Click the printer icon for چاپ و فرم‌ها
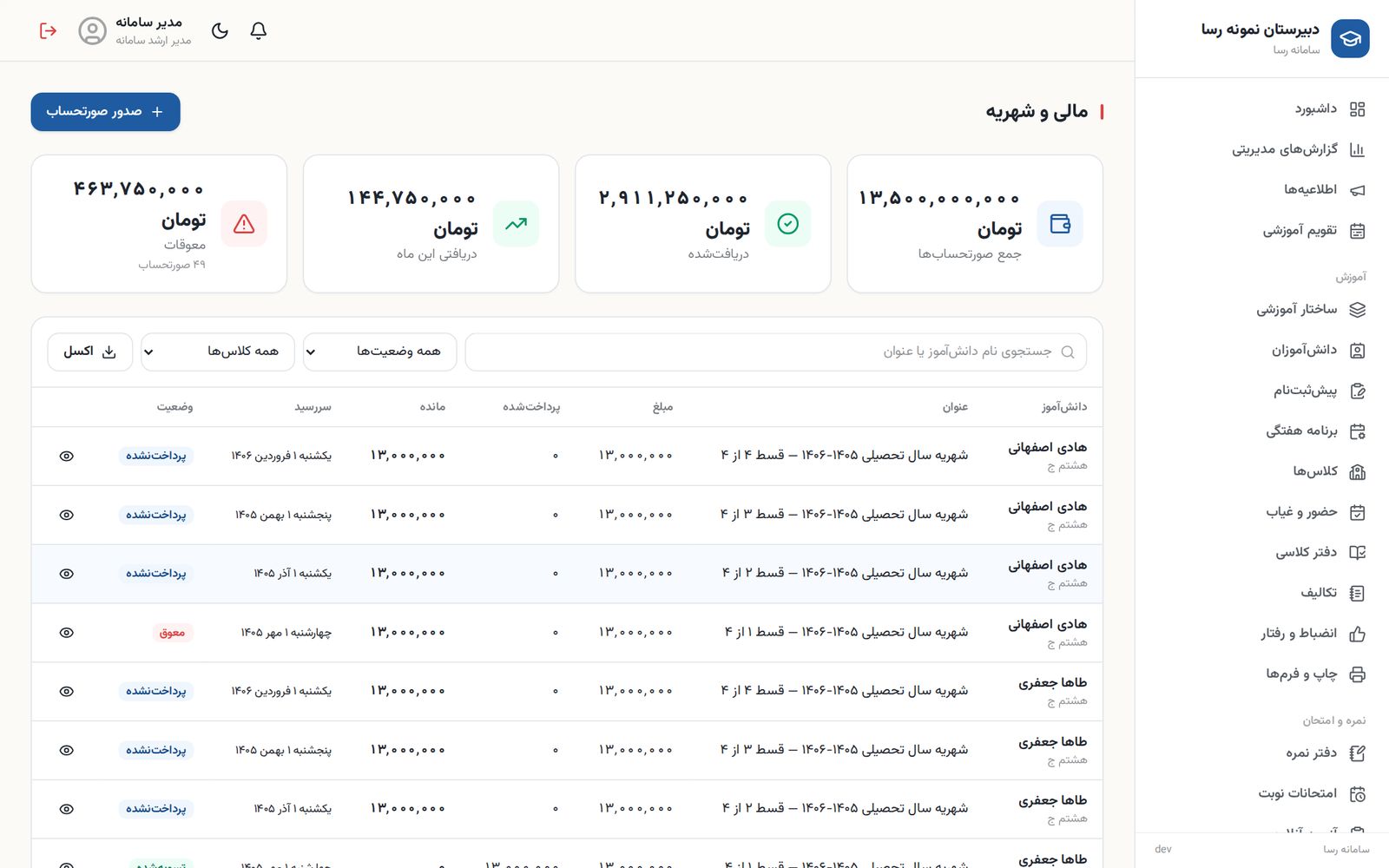Image resolution: width=1389 pixels, height=868 pixels. (1358, 674)
